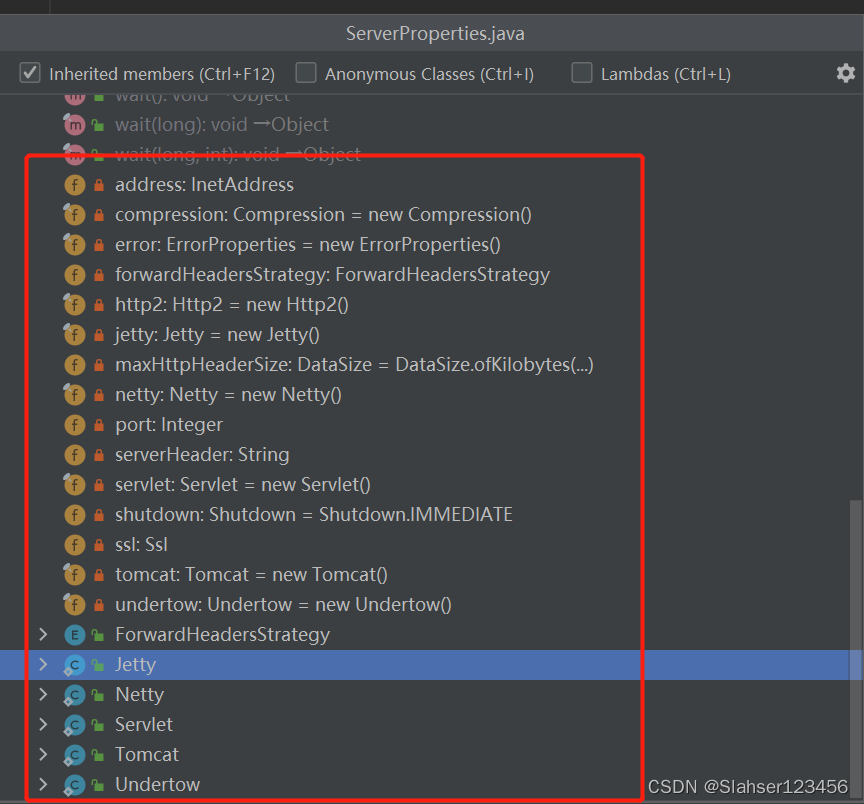Image resolution: width=864 pixels, height=804 pixels.
Task: Click the field icon beside address: InetAddress
Action: [76, 184]
